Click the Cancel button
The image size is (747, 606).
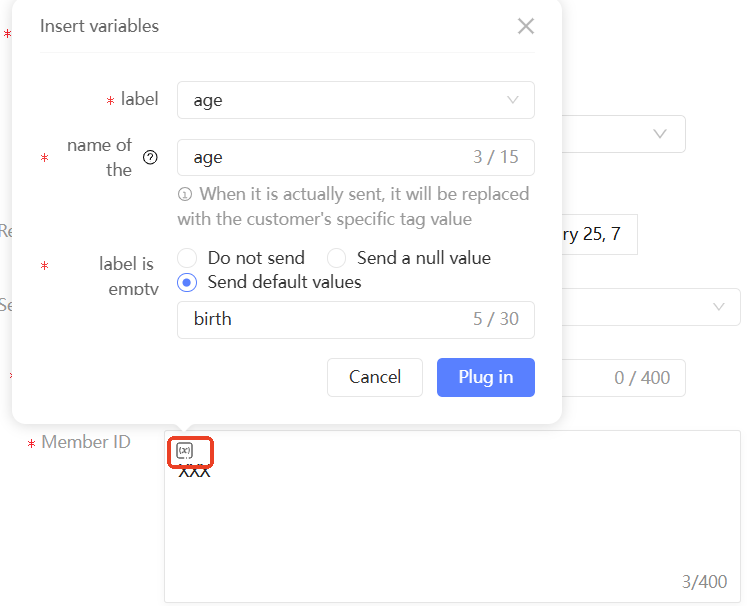[x=375, y=377]
